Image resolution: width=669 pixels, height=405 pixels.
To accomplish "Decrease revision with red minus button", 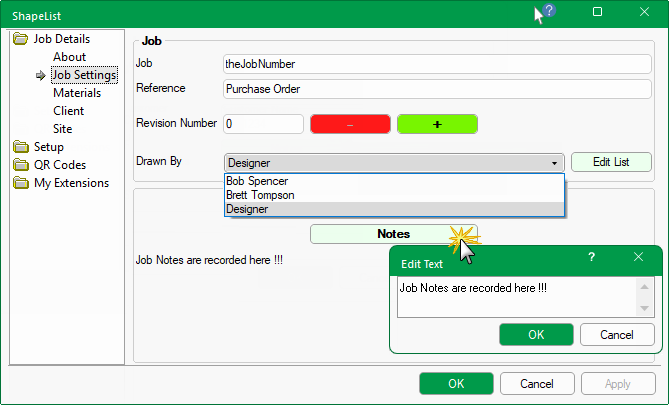I will click(x=350, y=124).
